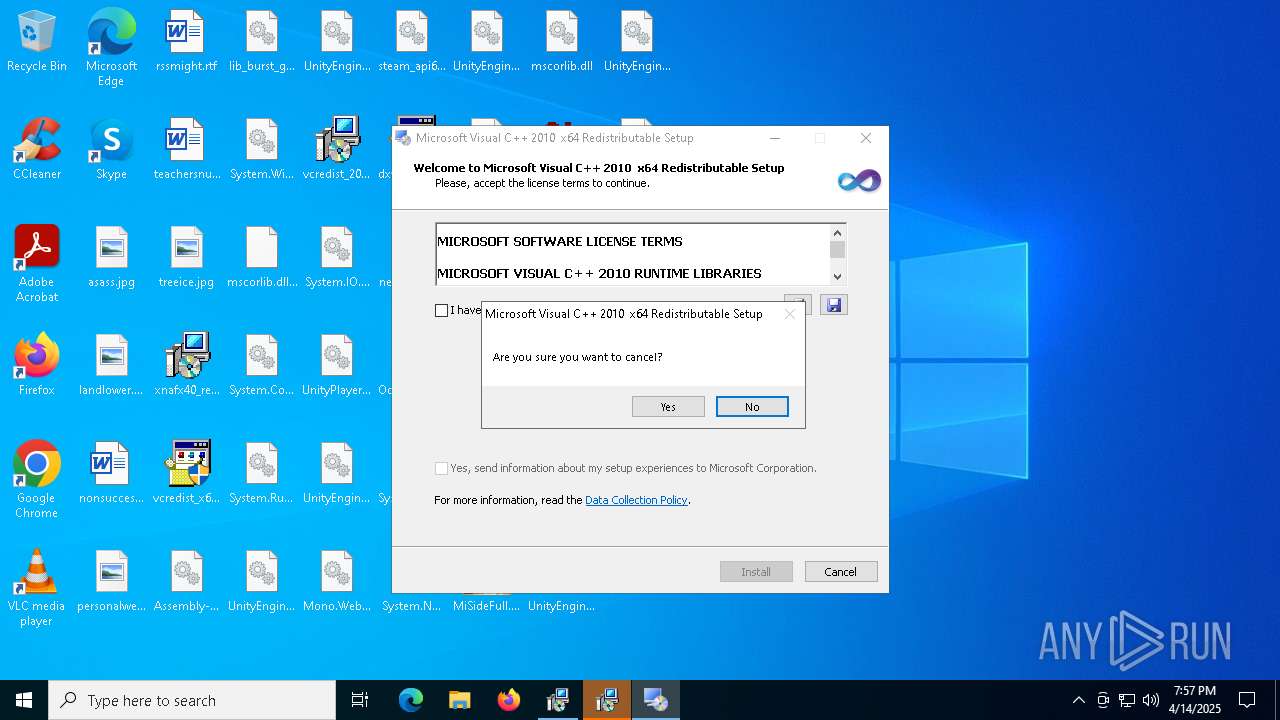
Task: Select the treeice.jpg image file
Action: [186, 258]
